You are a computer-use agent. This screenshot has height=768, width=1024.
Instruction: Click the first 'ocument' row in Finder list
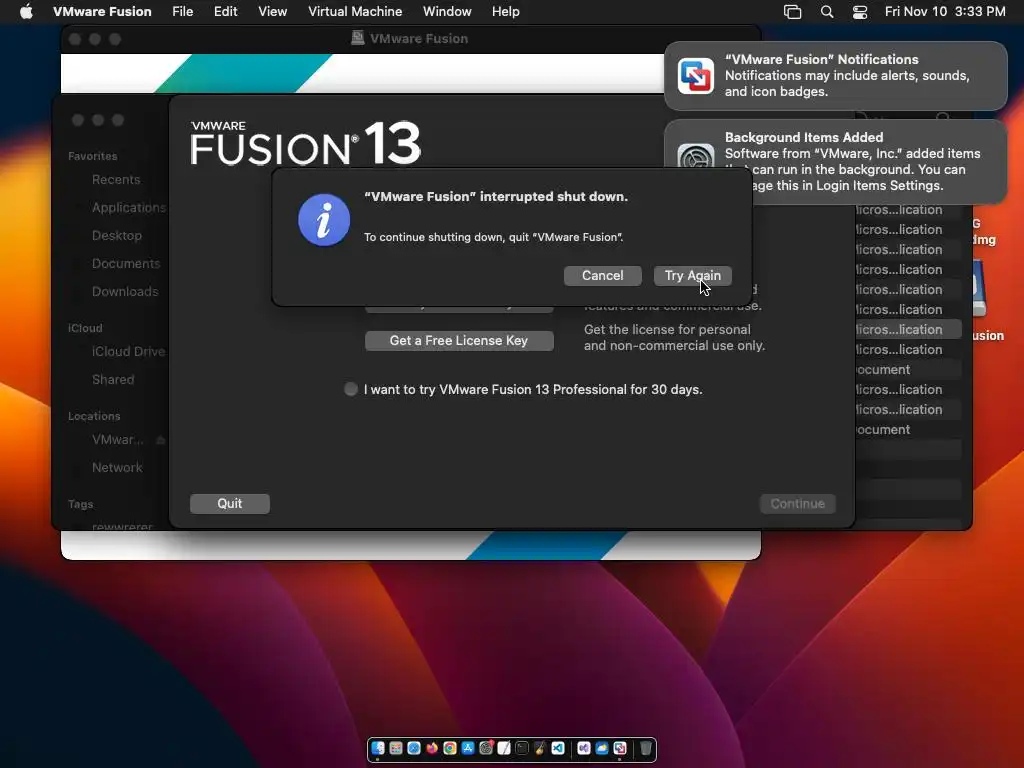[908, 370]
